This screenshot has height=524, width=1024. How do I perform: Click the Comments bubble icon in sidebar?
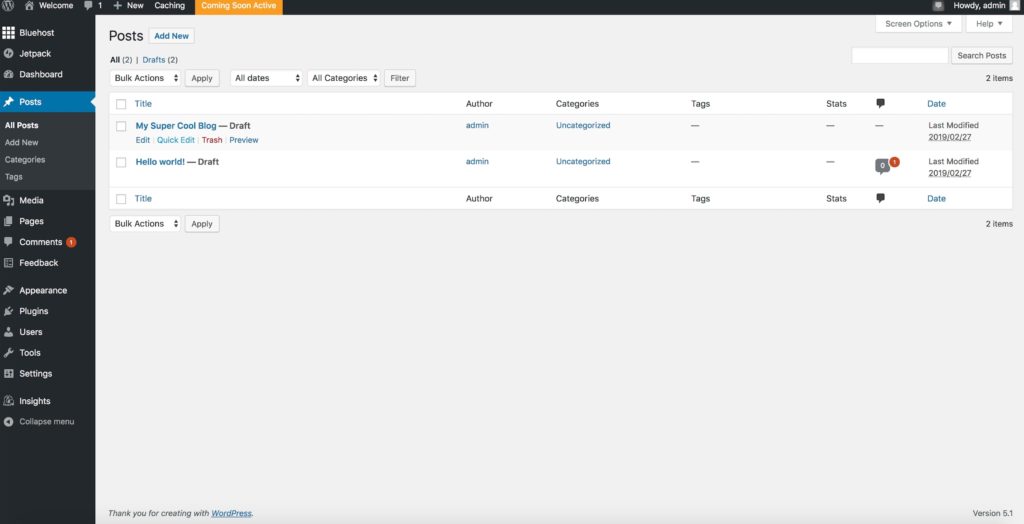(8, 242)
